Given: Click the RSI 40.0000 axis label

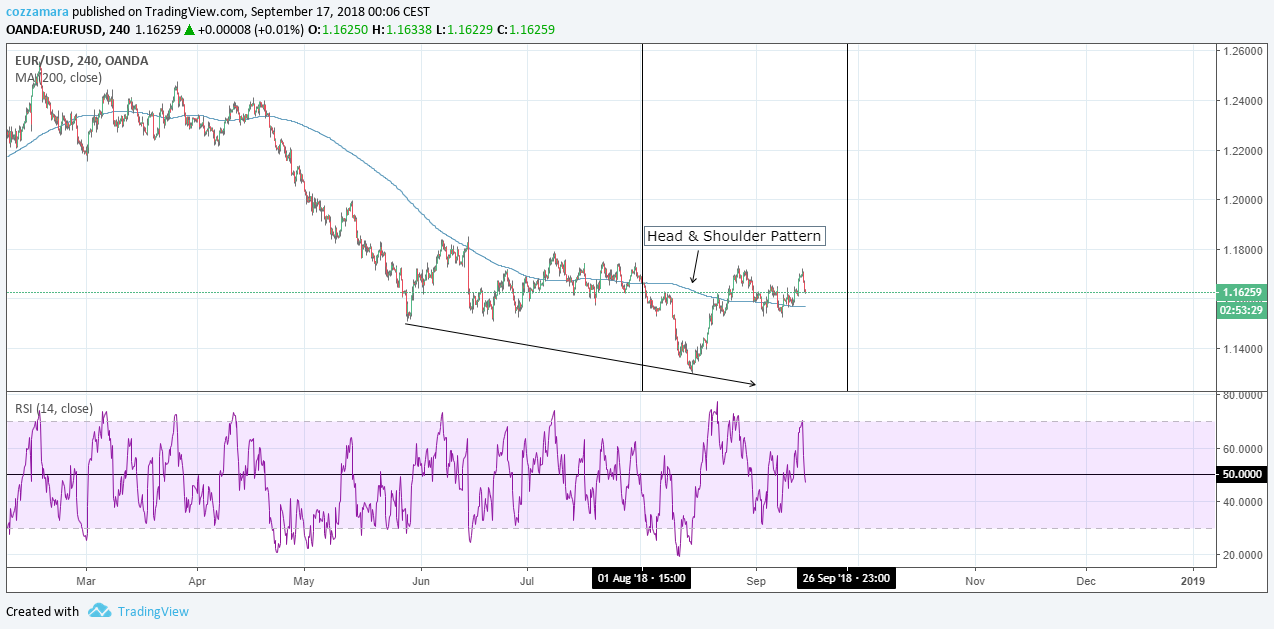Looking at the screenshot, I should pyautogui.click(x=1243, y=502).
